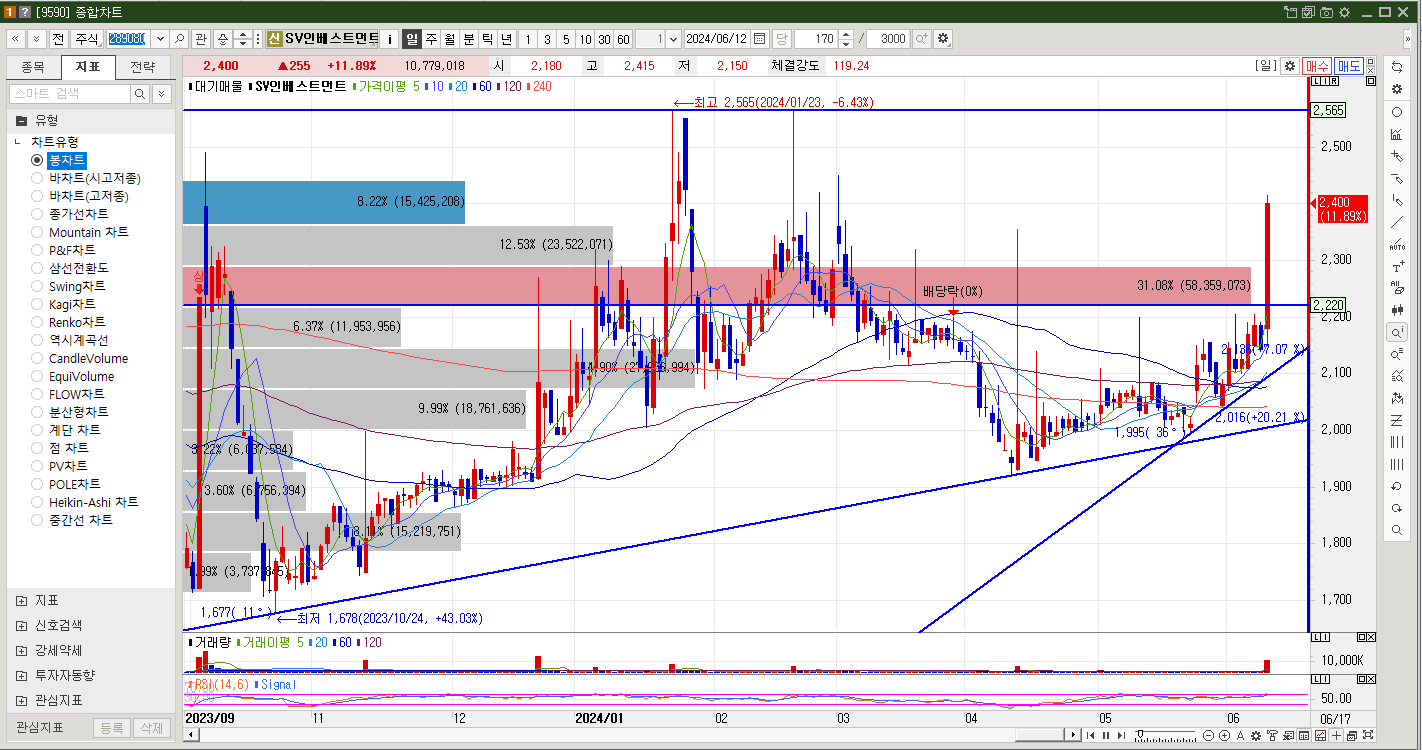Click the erase All drawings tool

point(1397,288)
